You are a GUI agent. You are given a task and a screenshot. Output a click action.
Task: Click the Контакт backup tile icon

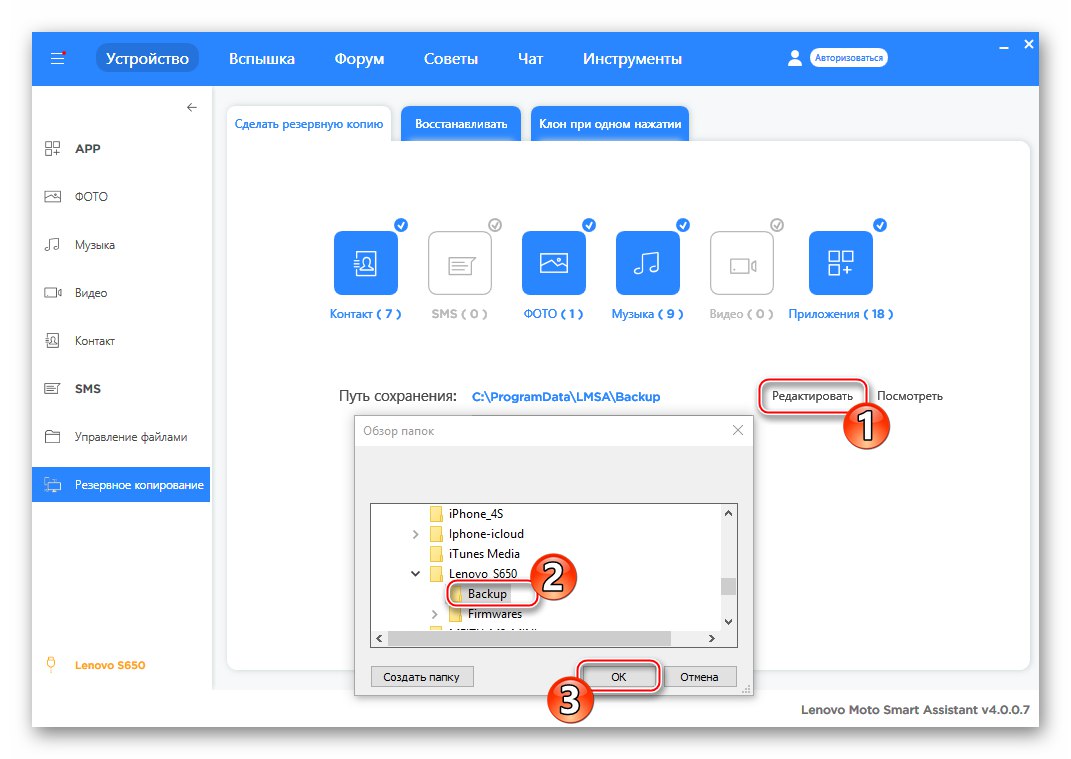pos(365,263)
